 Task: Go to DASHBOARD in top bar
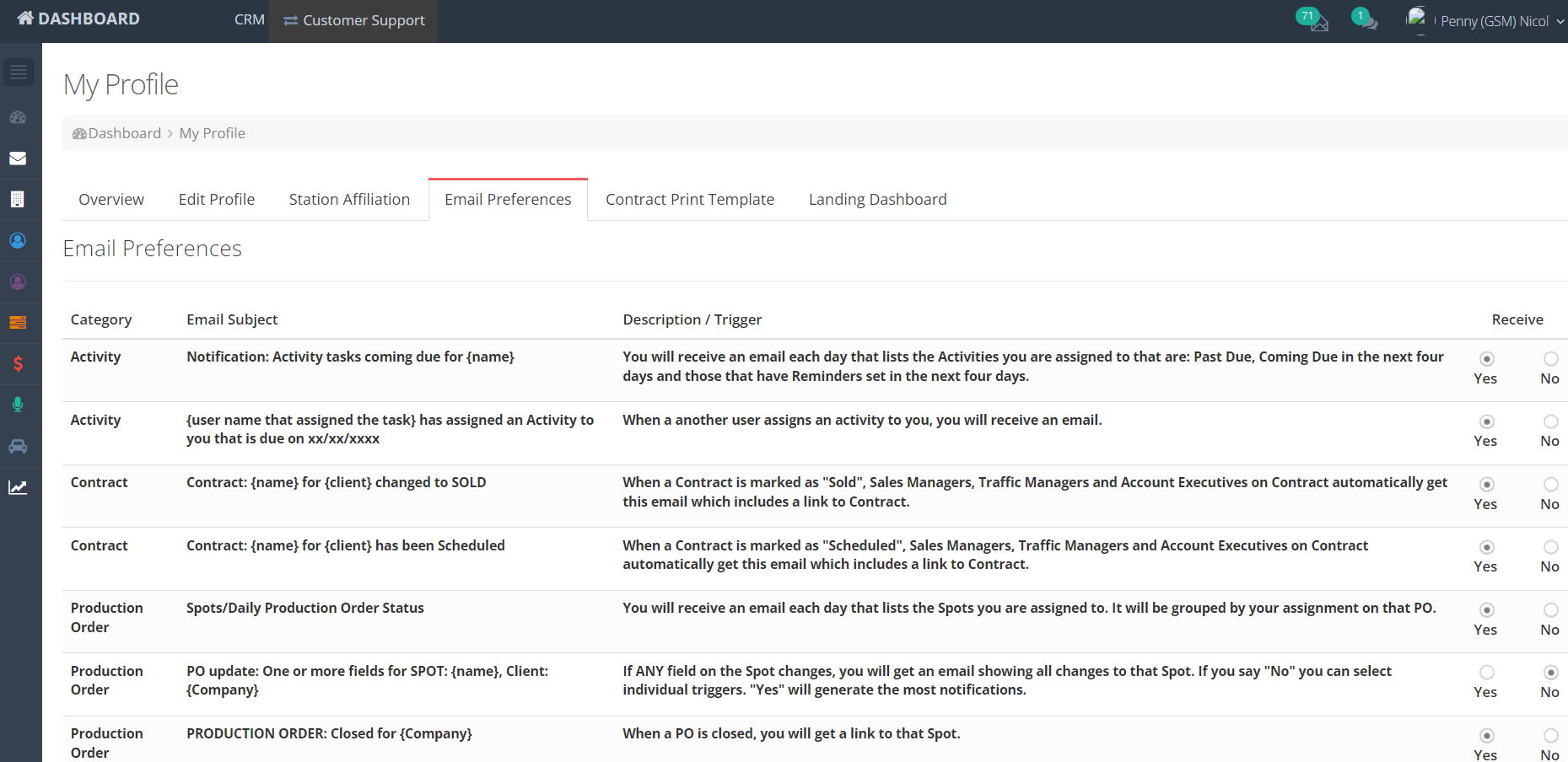tap(78, 19)
